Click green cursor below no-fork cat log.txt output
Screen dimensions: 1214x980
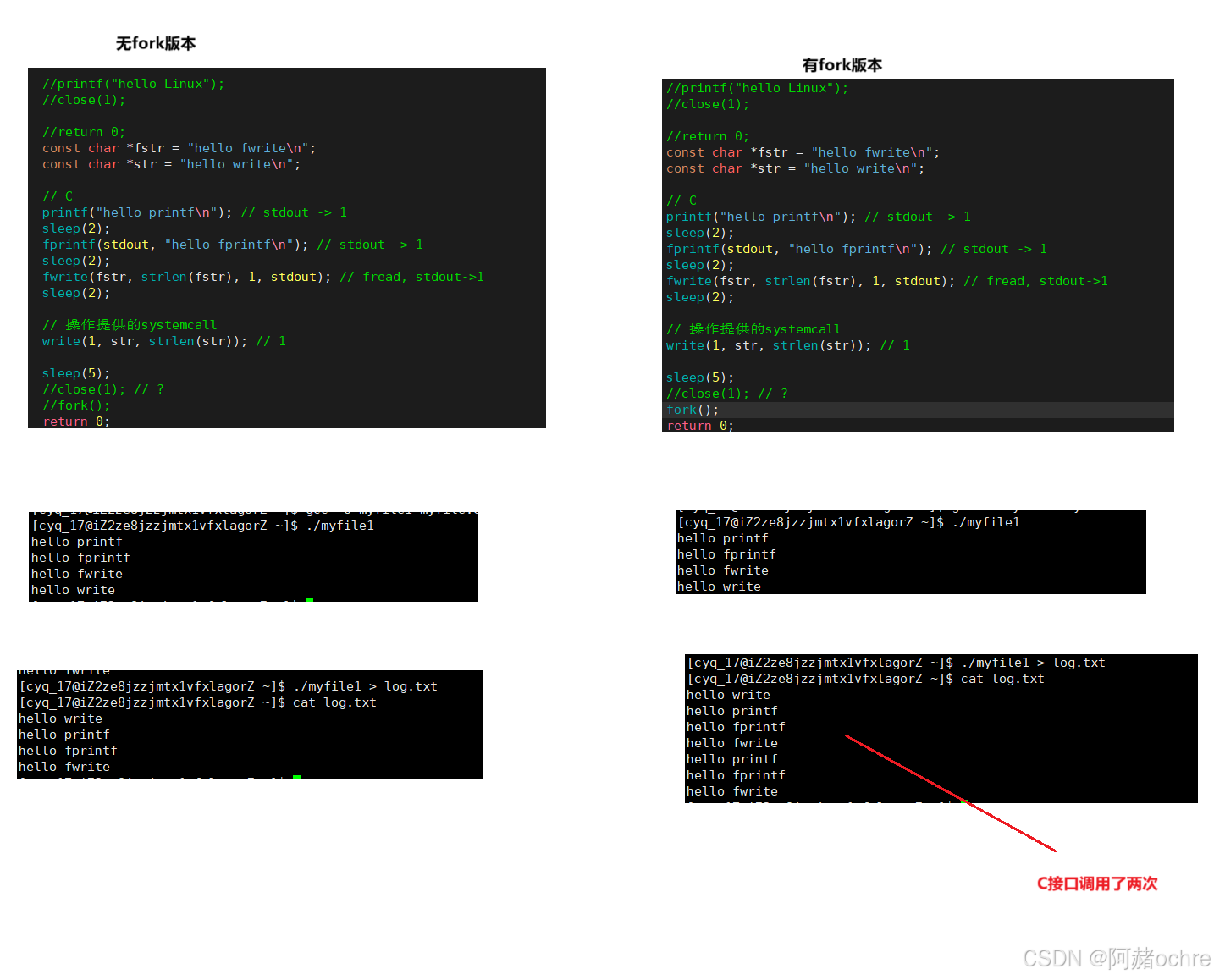[297, 776]
